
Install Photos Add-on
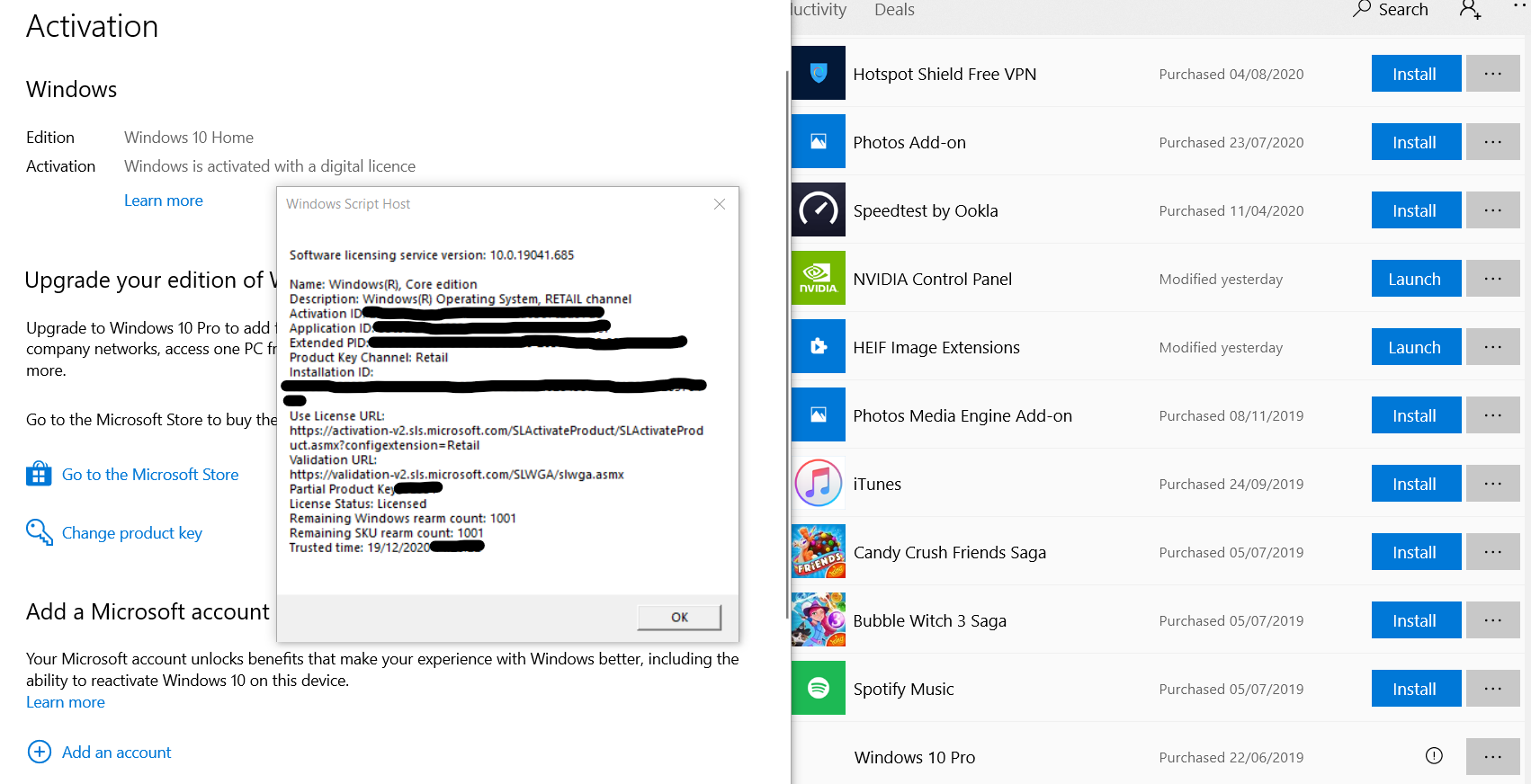pos(1416,142)
